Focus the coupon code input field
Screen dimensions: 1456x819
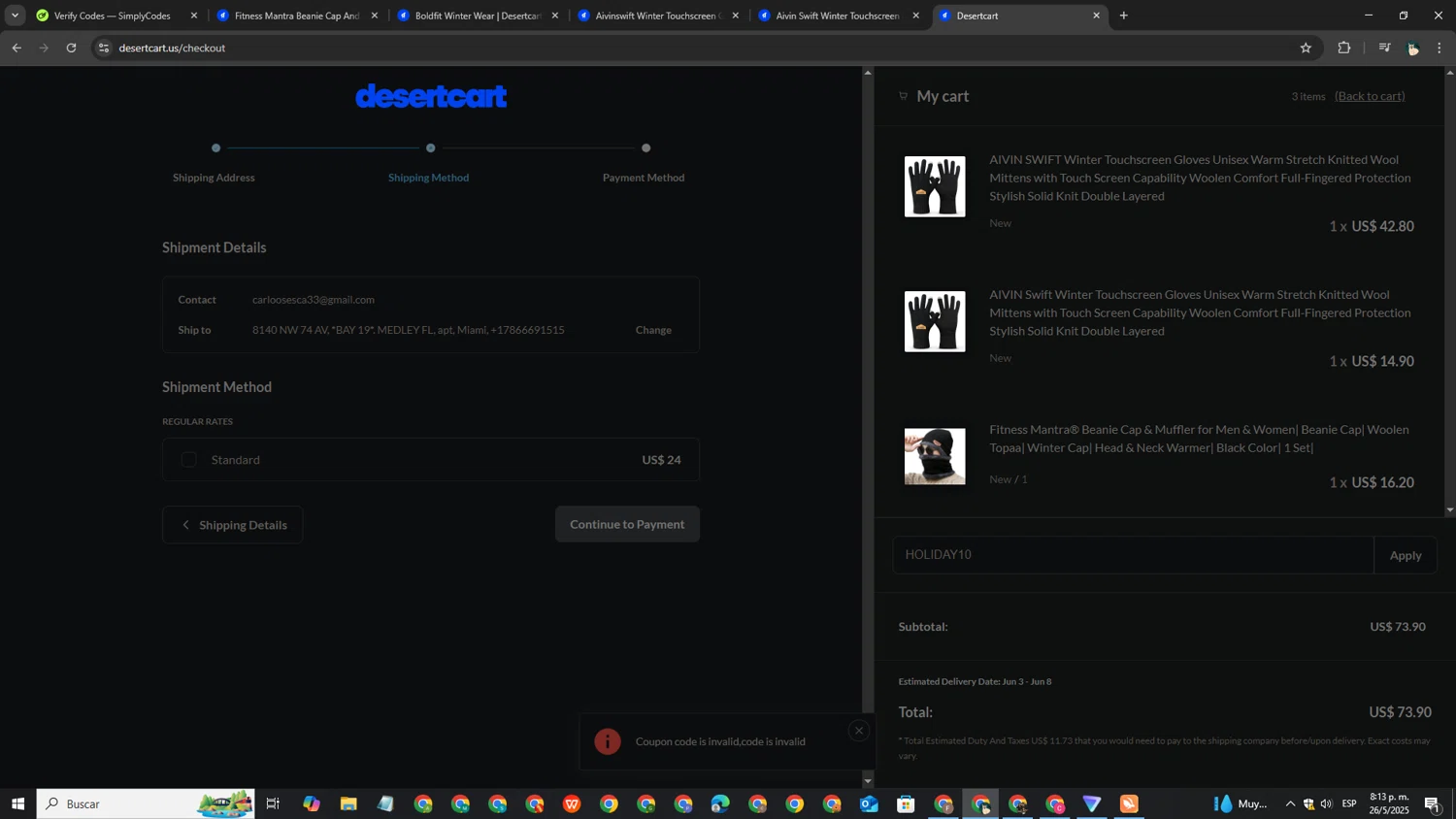[x=1133, y=555]
